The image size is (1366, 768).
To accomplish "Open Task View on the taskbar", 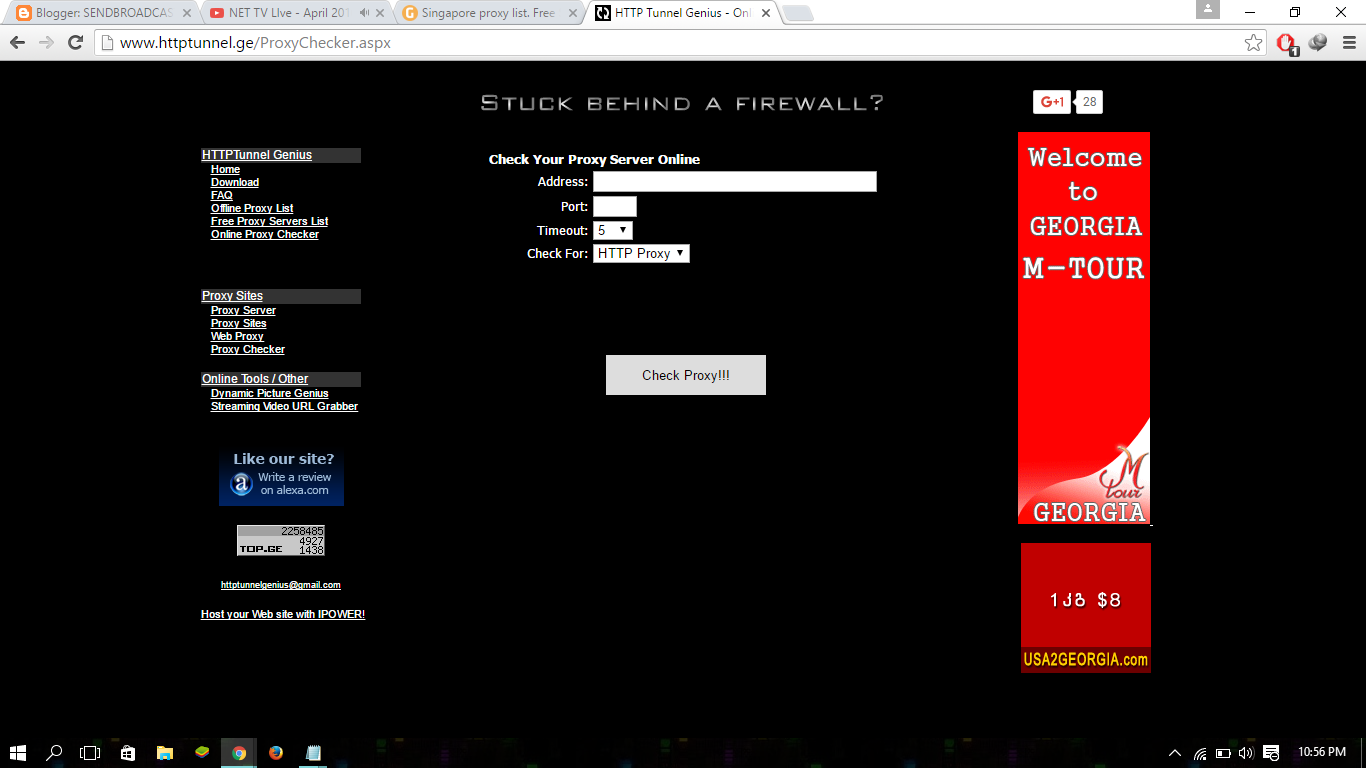I will point(90,752).
